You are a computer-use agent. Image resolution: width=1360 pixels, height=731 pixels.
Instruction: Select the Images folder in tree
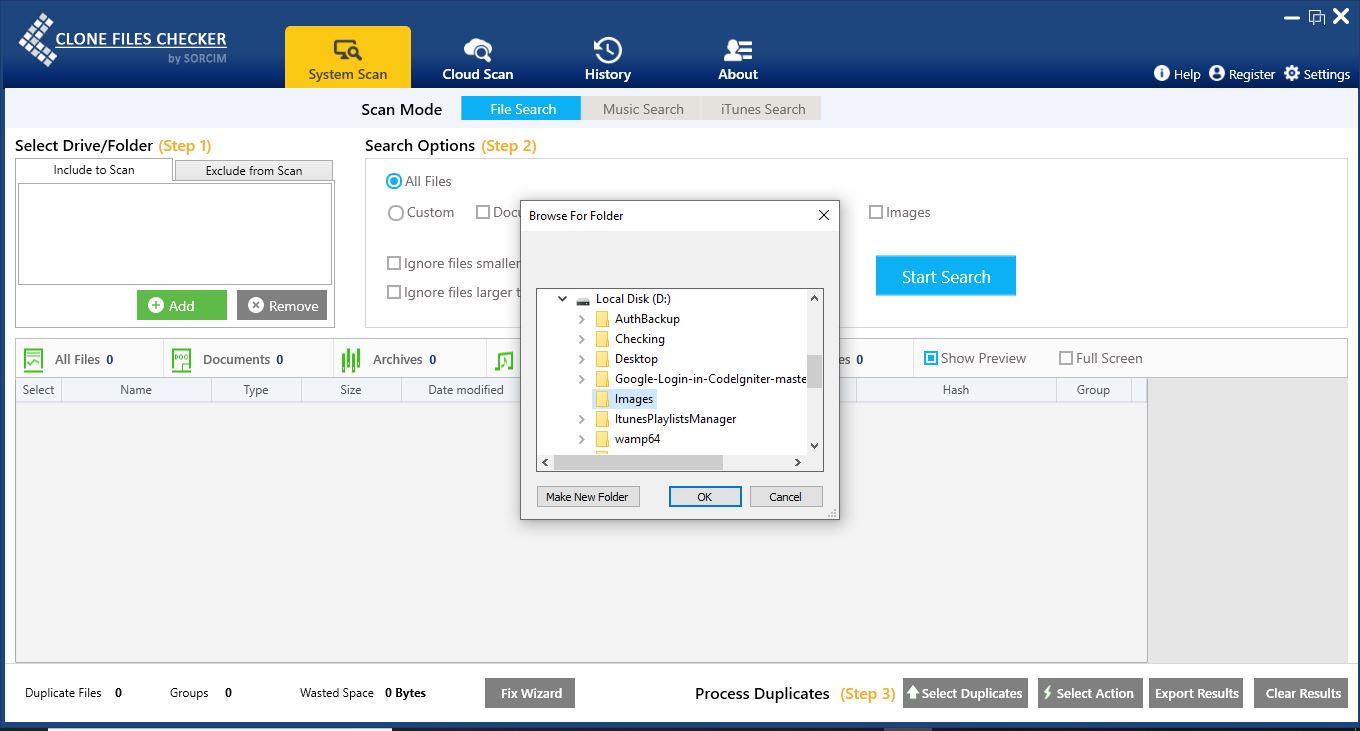[x=634, y=399]
